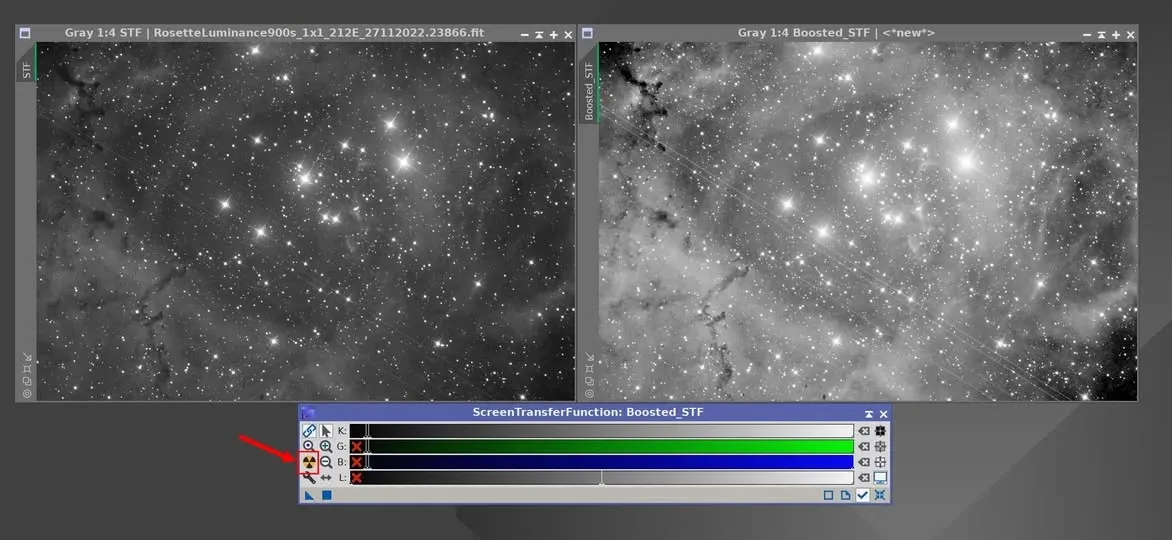Click the crosshair icon at right of B row
1172x540 pixels.
tap(880, 462)
